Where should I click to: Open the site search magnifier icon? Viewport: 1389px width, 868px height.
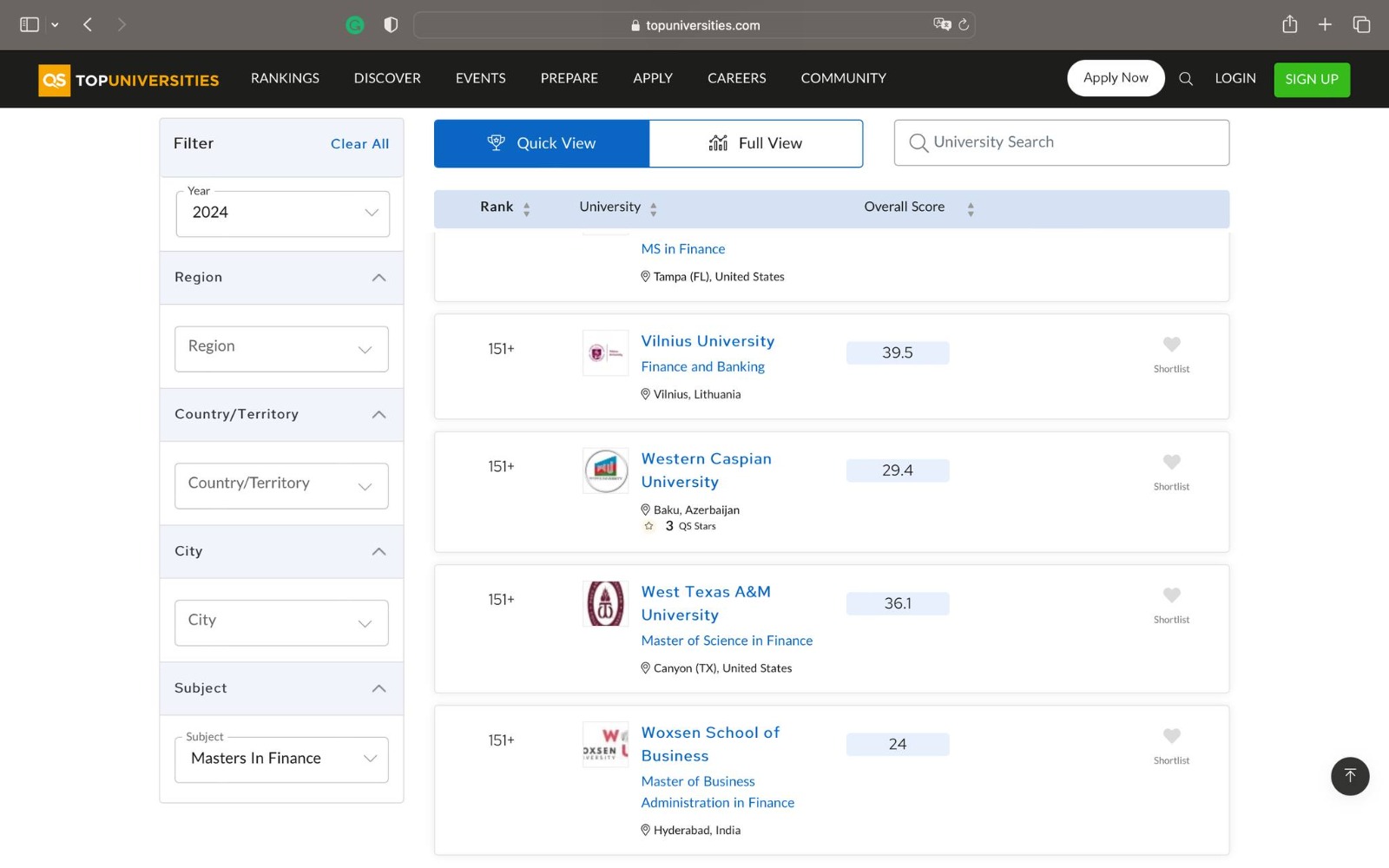coord(1186,79)
